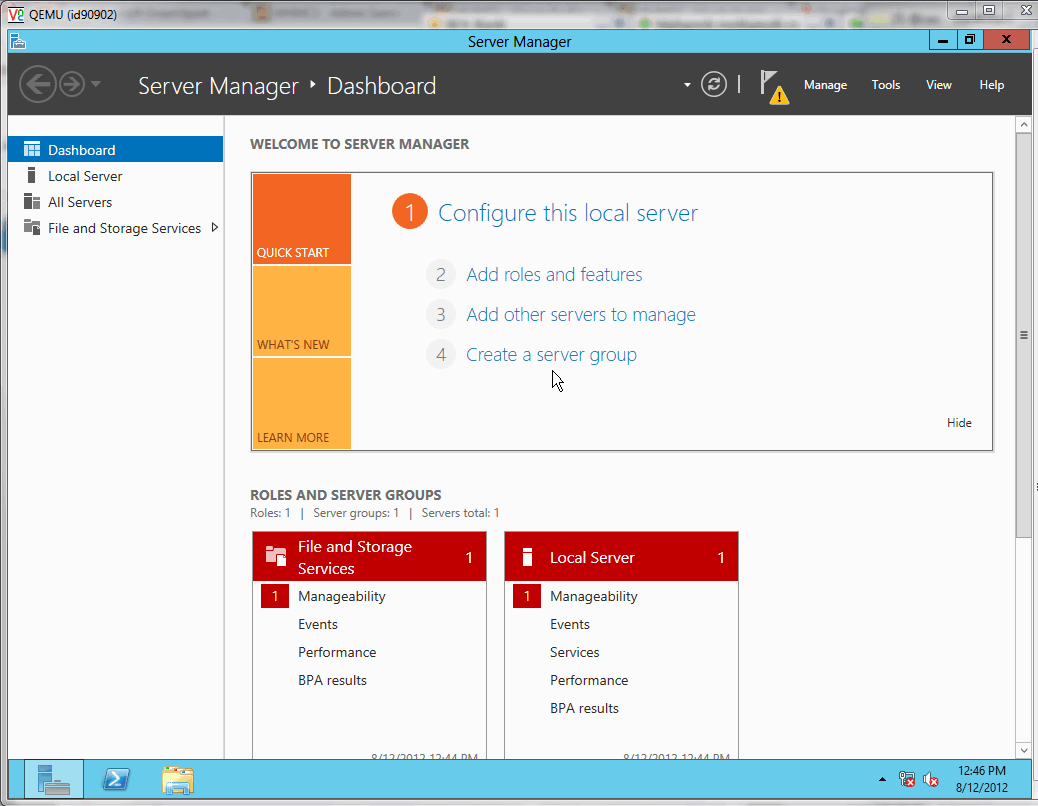This screenshot has height=806, width=1038.
Task: Click Configure this local server link
Action: (x=568, y=213)
